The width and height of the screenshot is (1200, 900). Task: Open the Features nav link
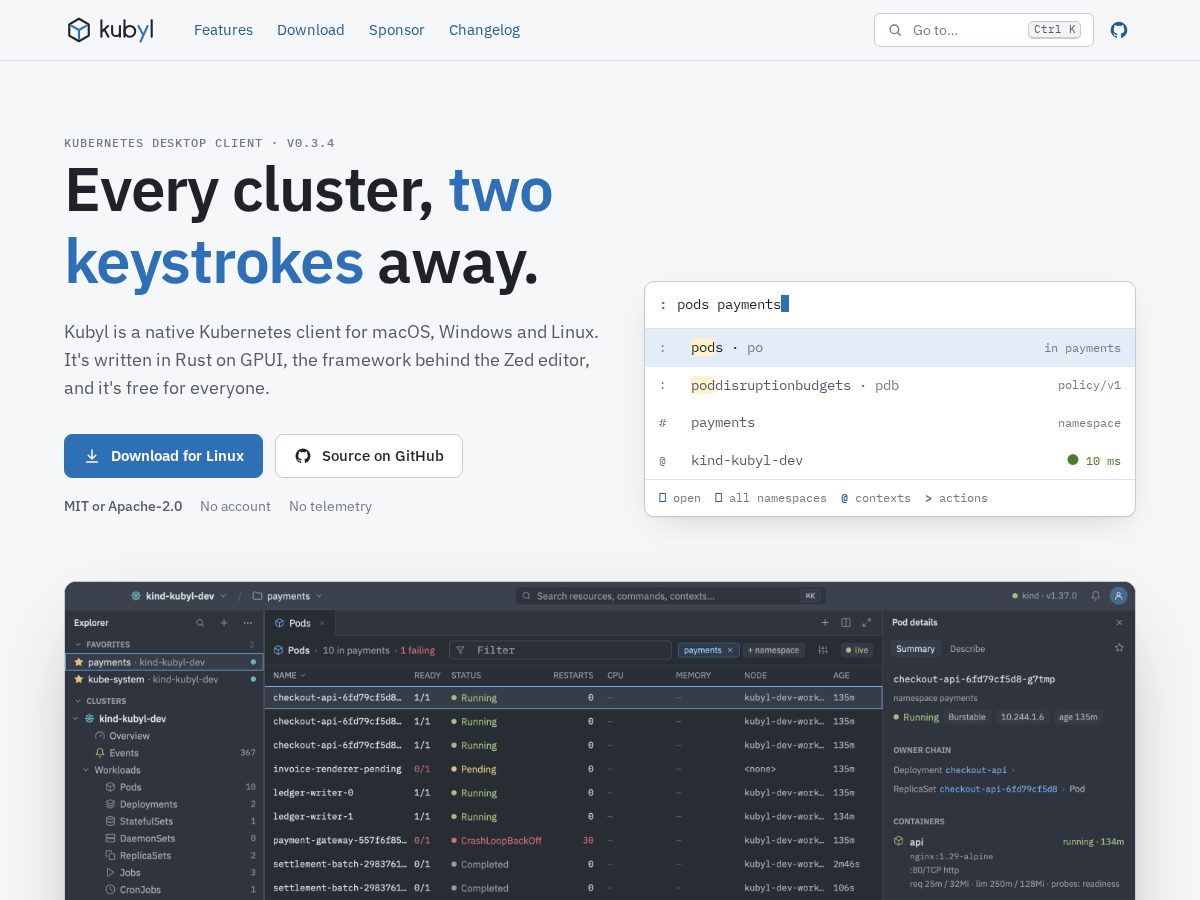(x=223, y=30)
